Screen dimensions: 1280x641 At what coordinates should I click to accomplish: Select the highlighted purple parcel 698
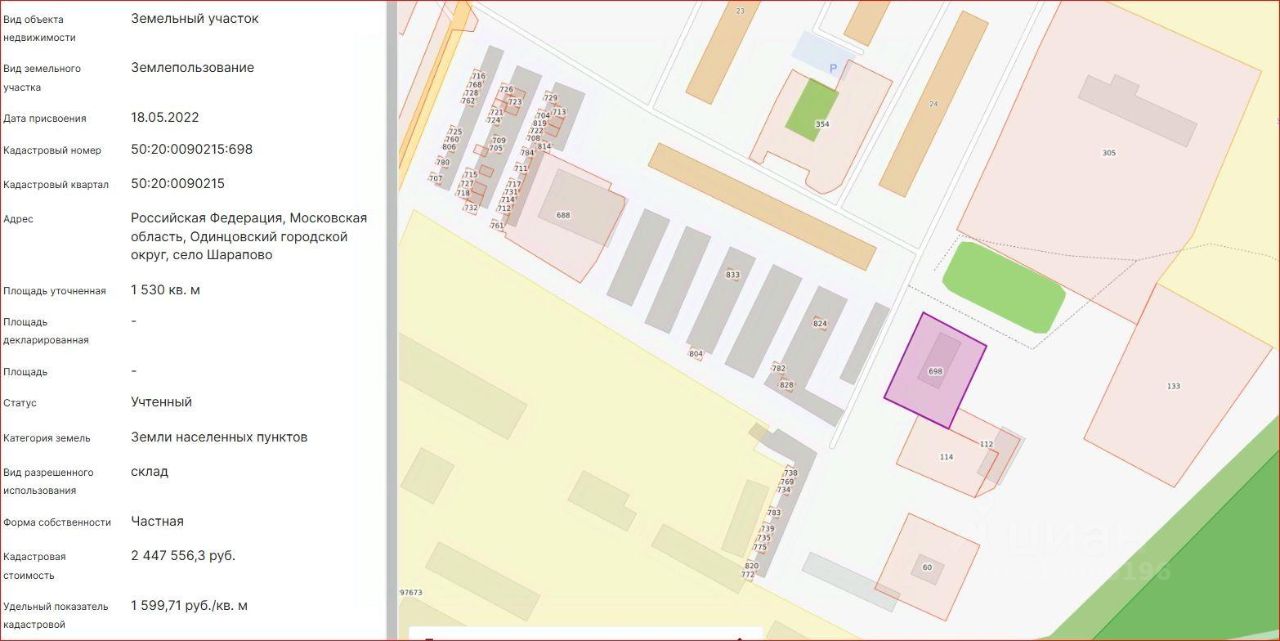[934, 371]
